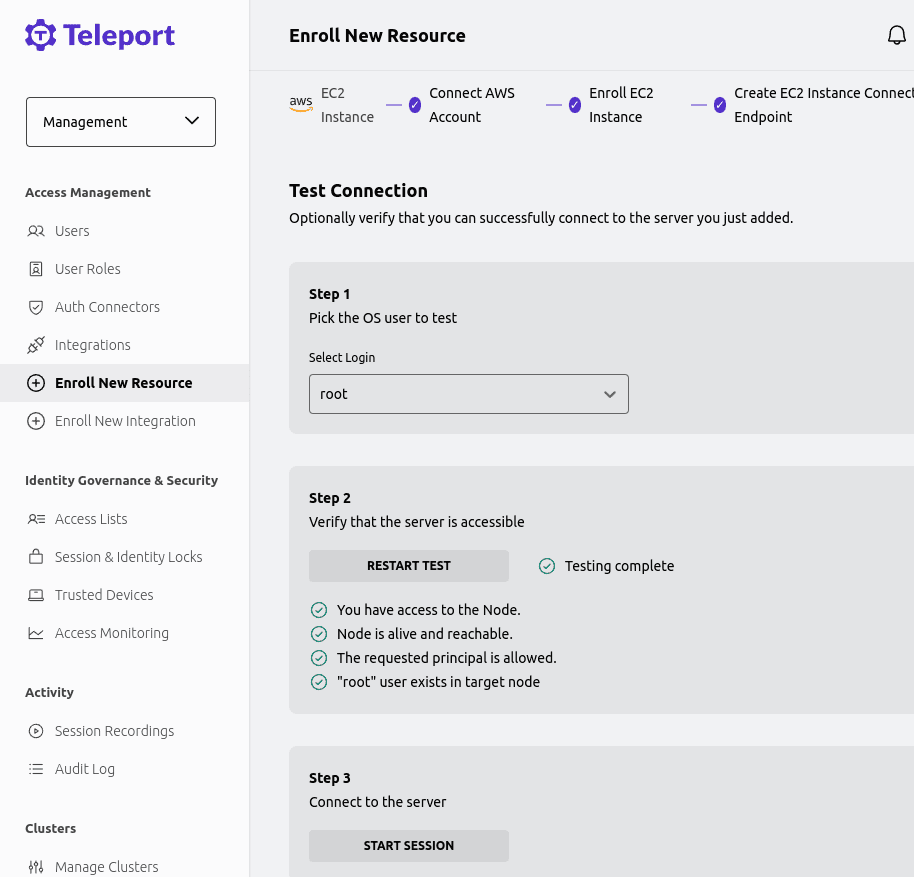Open Audit Log in sidebar

pyautogui.click(x=85, y=769)
